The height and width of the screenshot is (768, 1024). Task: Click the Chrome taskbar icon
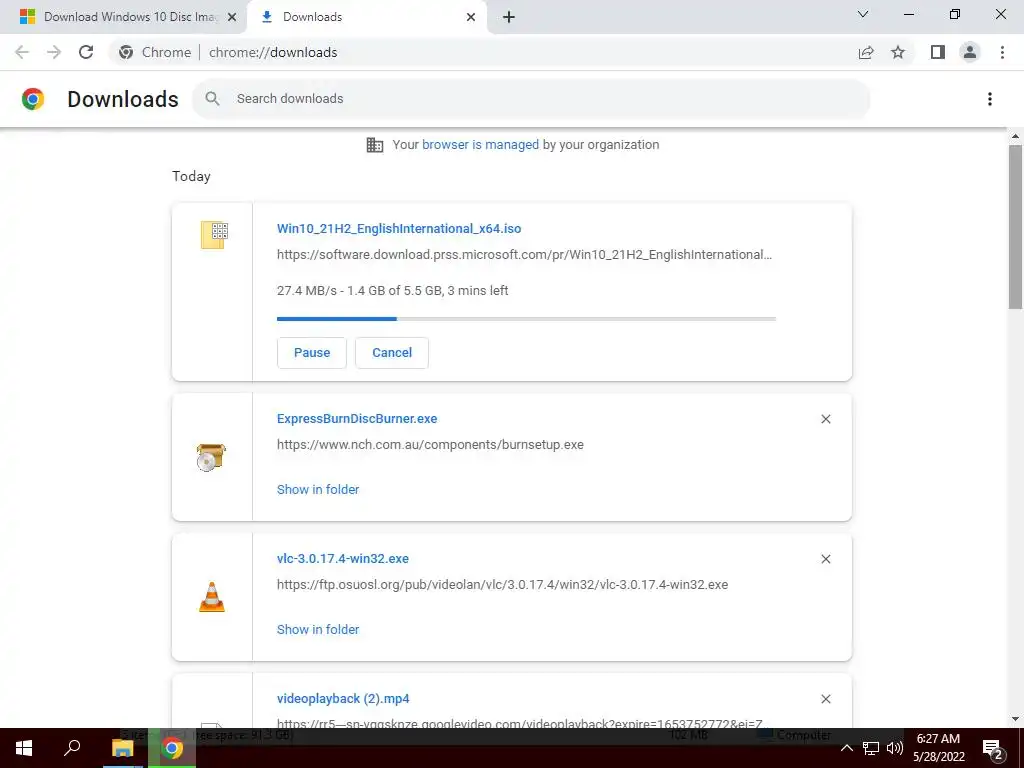pyautogui.click(x=172, y=748)
